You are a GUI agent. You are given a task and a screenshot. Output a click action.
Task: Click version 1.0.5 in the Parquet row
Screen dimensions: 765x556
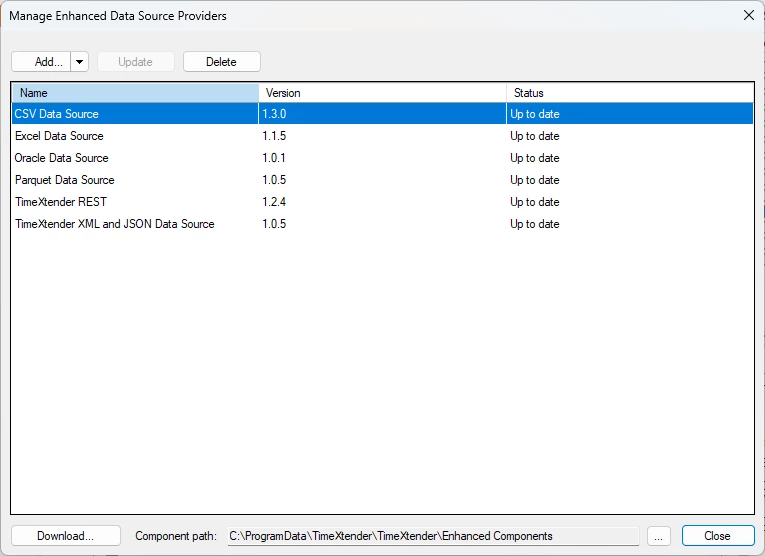pyautogui.click(x=274, y=179)
